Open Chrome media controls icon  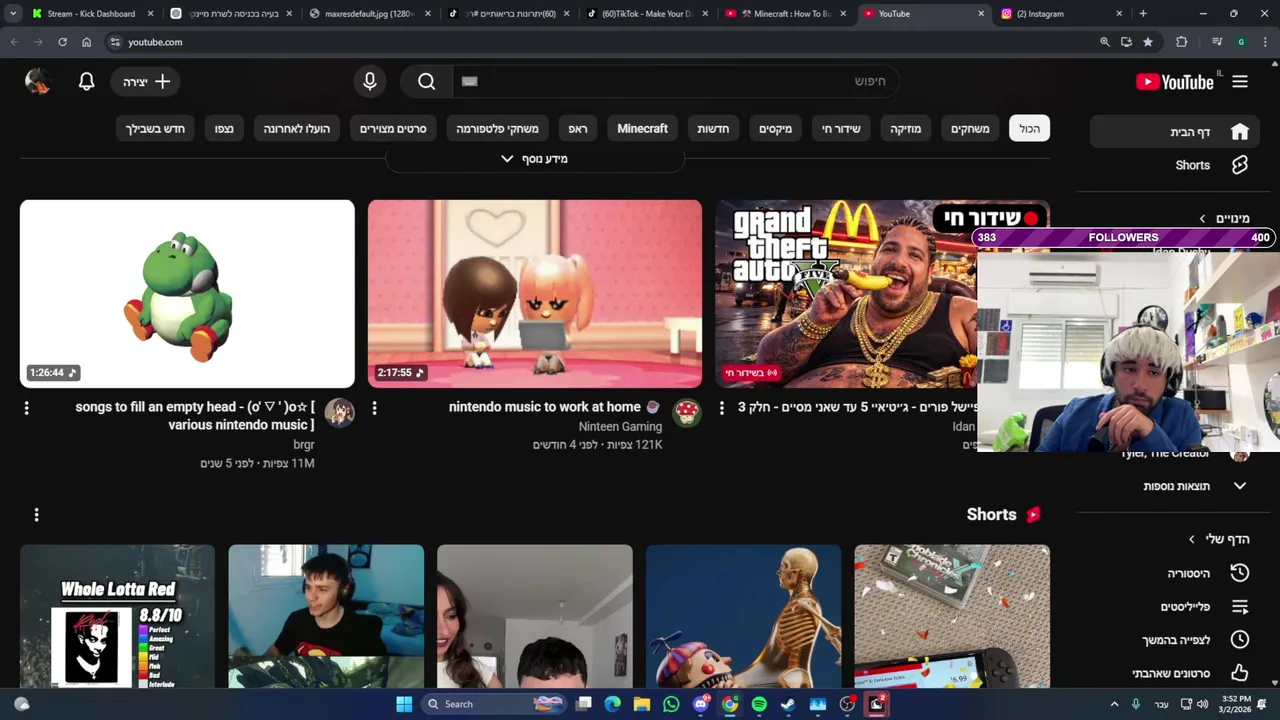[1217, 42]
